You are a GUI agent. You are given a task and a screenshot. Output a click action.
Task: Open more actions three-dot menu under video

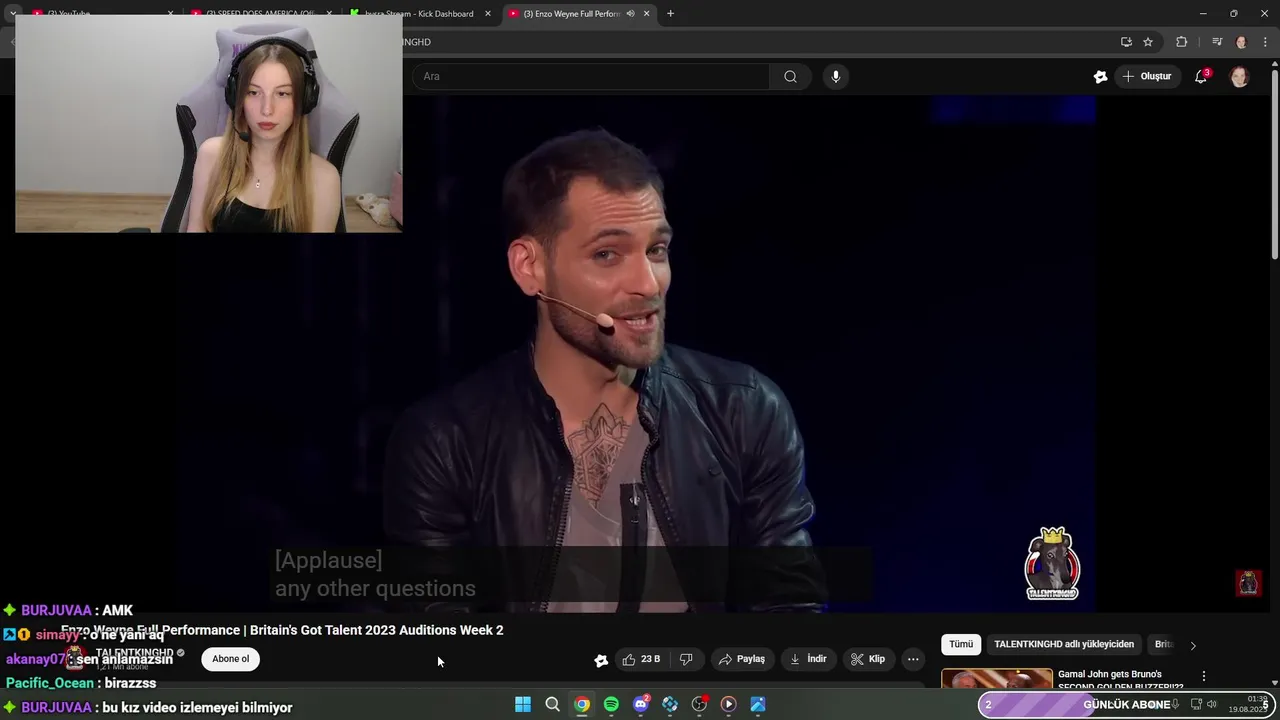click(913, 659)
